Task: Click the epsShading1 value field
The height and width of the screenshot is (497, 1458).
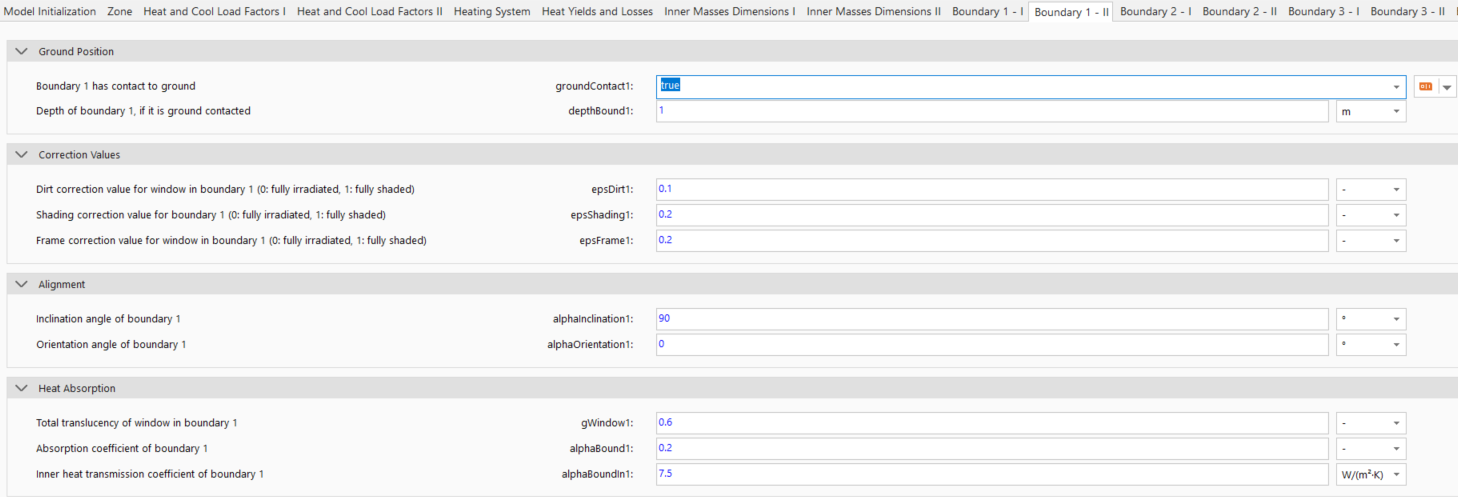Action: (x=992, y=215)
